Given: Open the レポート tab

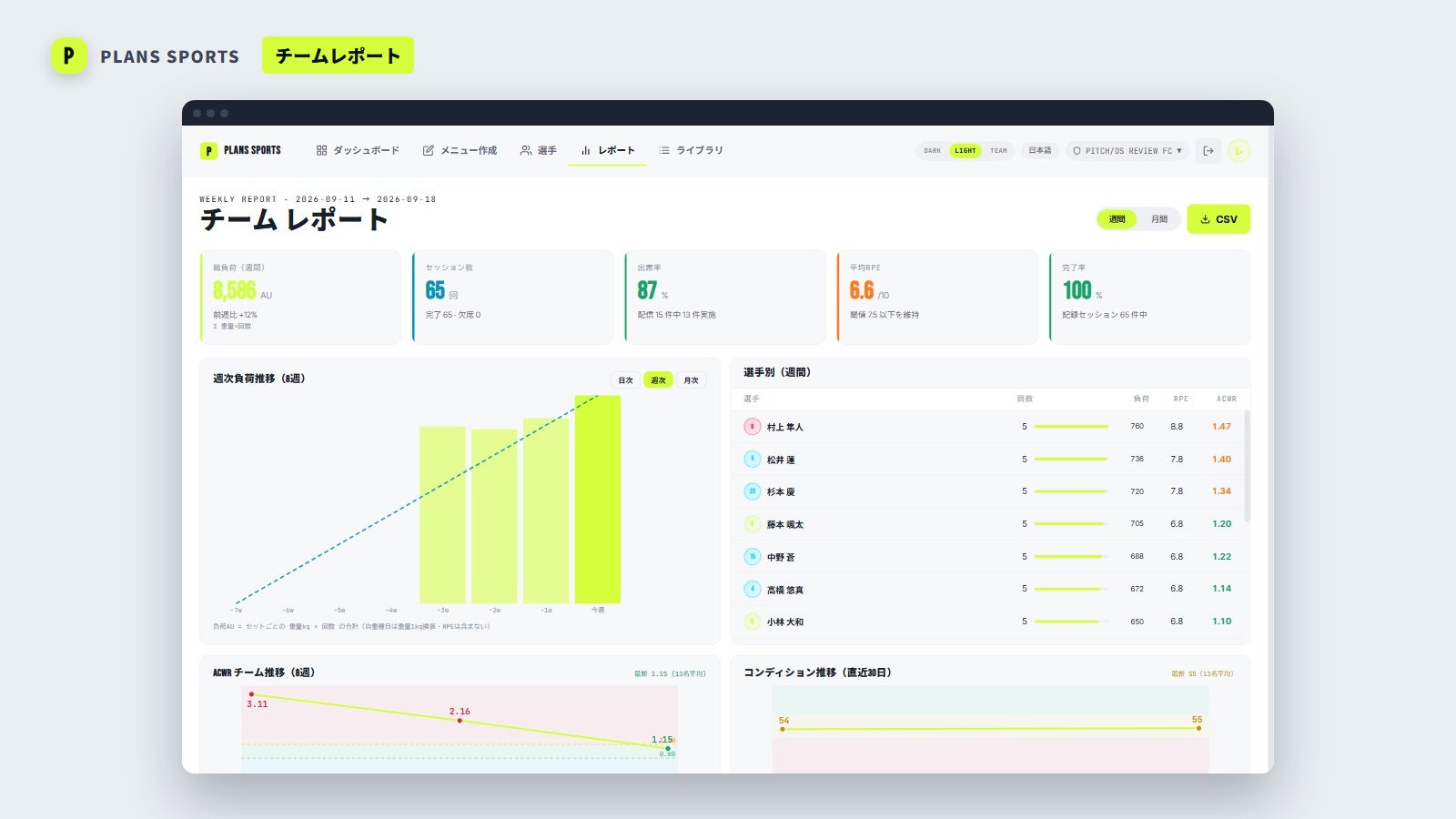Looking at the screenshot, I should pos(608,150).
